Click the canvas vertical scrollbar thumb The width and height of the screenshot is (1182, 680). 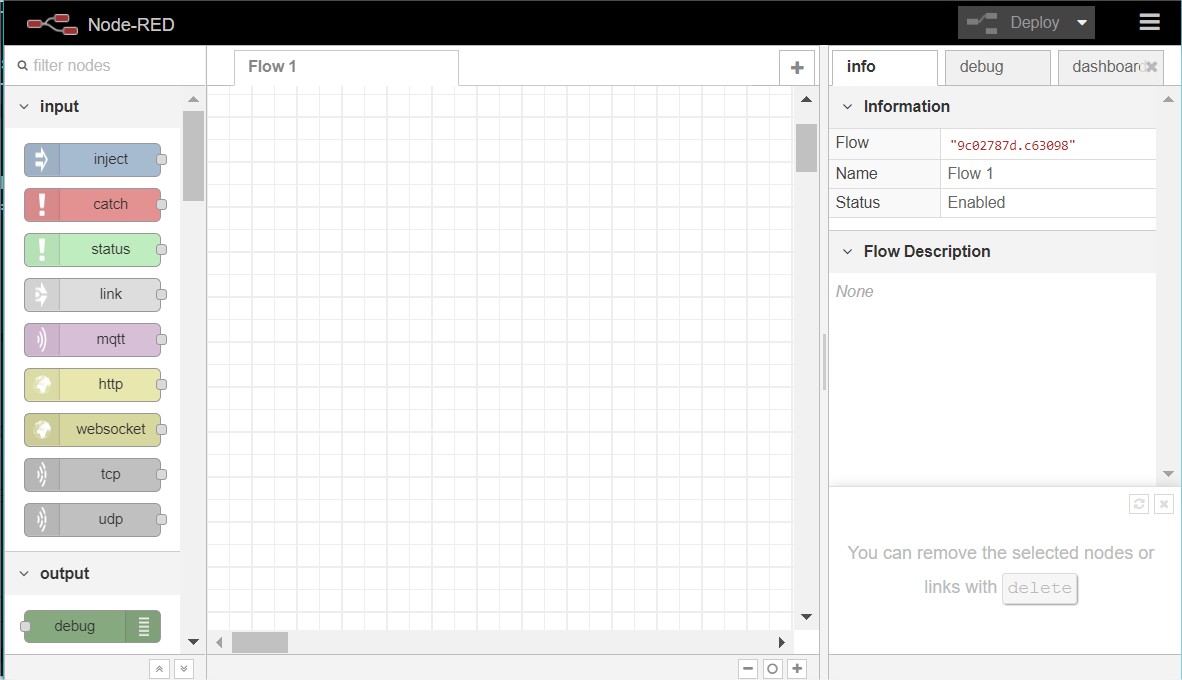click(806, 148)
